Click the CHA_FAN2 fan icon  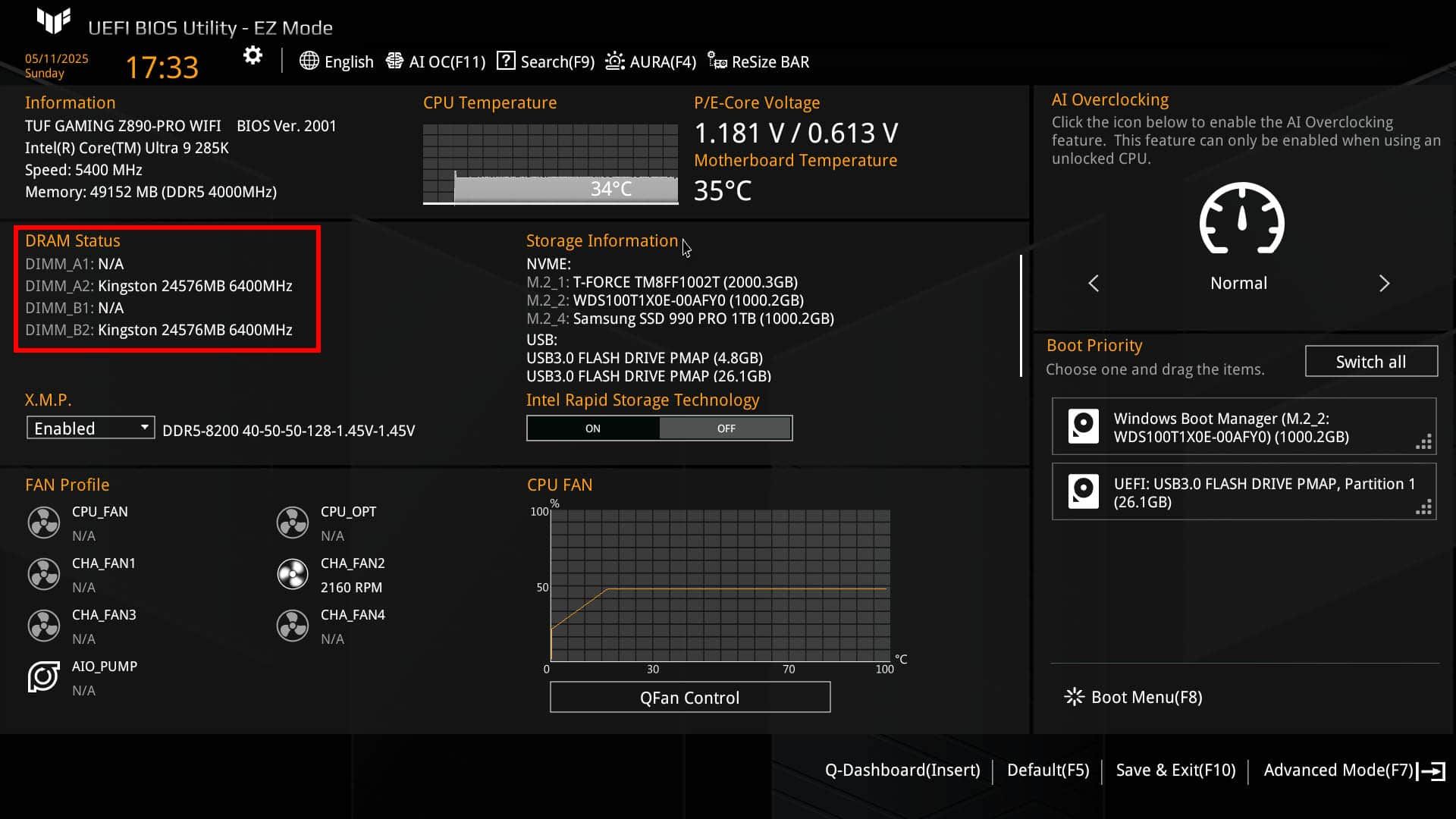point(293,574)
